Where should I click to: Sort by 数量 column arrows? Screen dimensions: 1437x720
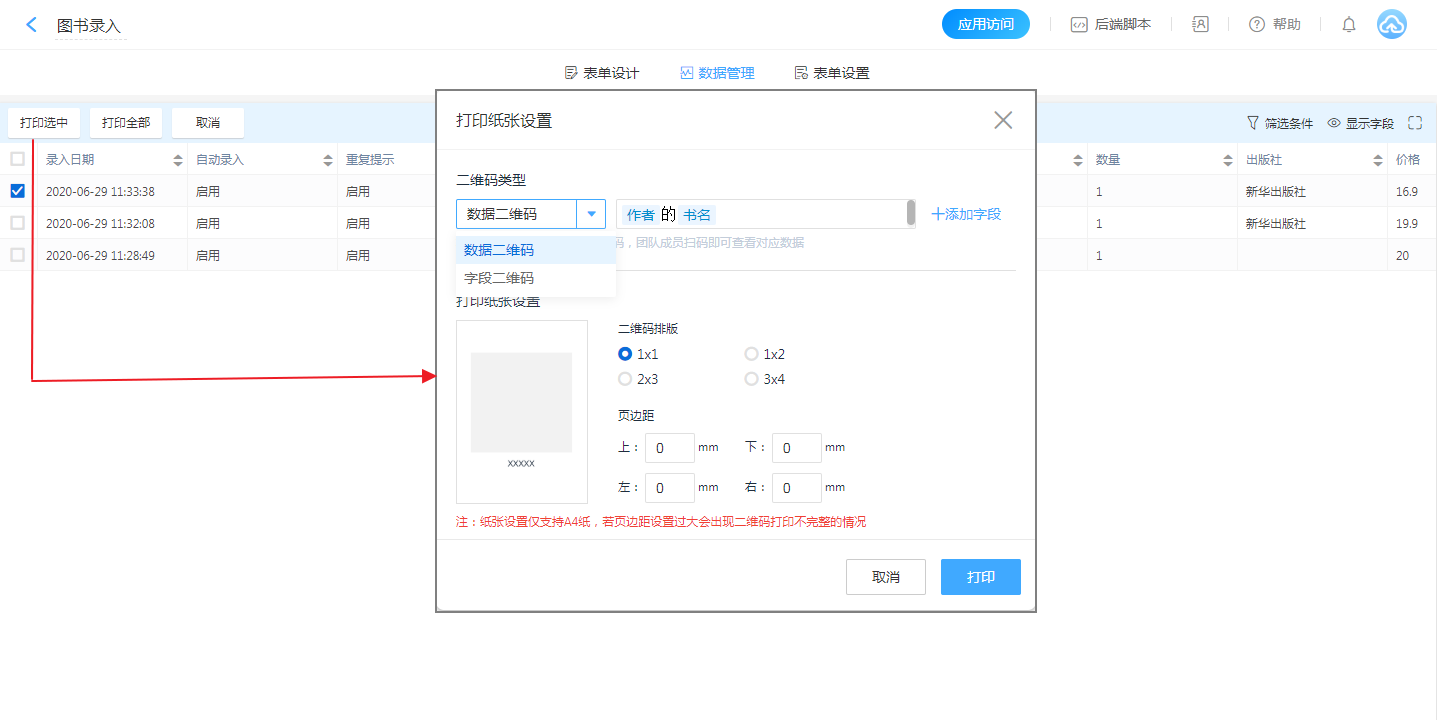(1228, 160)
